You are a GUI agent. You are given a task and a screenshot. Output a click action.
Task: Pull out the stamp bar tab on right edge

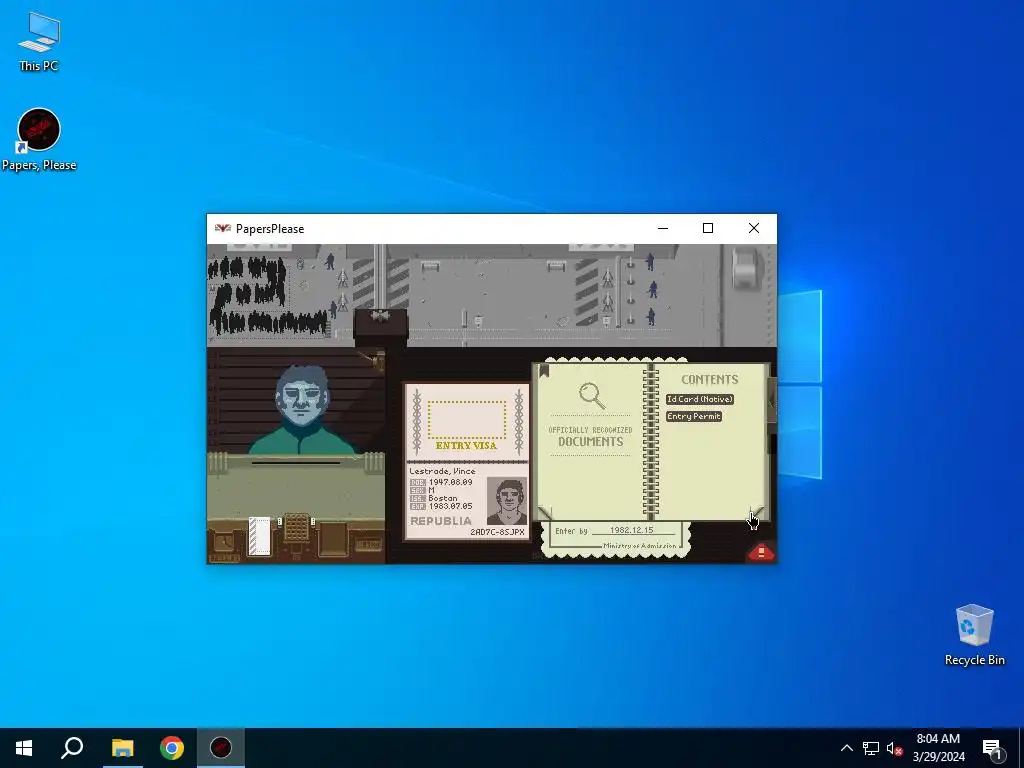coord(771,404)
